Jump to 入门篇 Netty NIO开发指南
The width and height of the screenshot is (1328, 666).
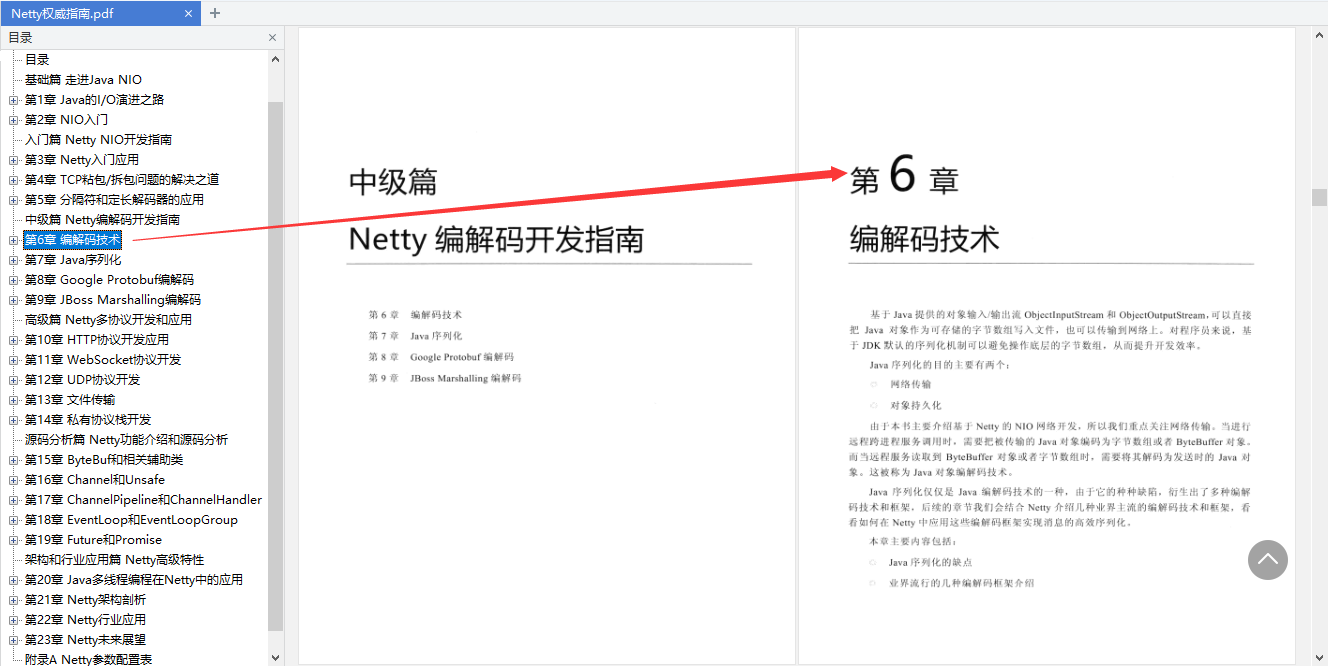[x=99, y=140]
